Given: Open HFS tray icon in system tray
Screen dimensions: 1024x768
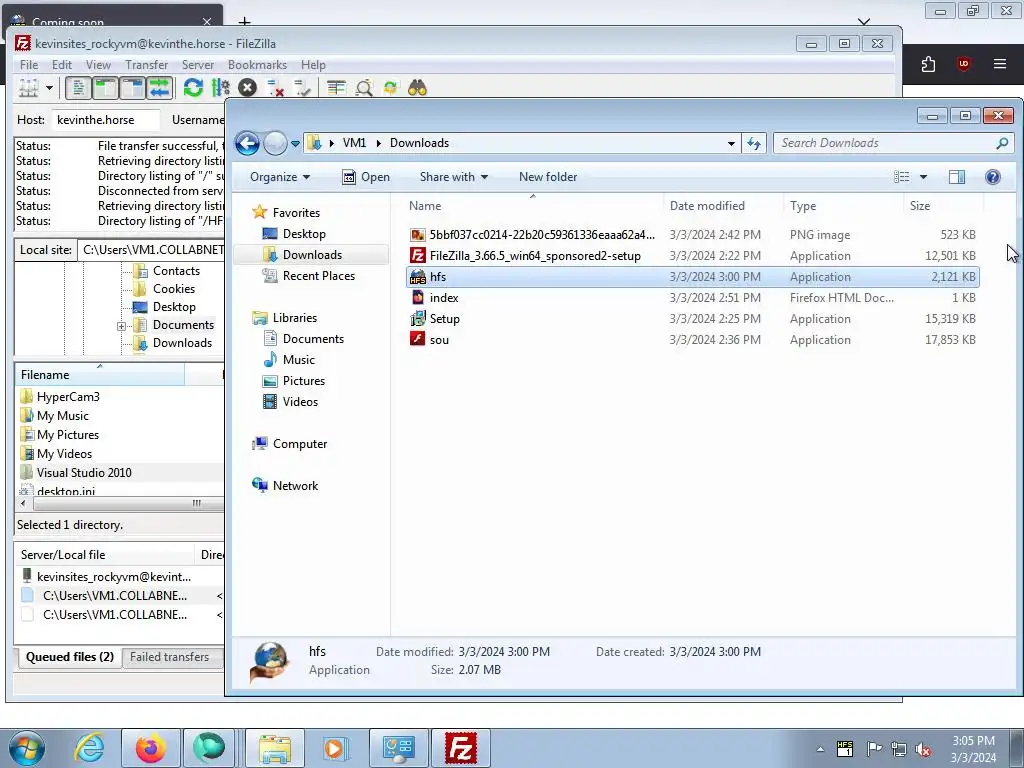Looking at the screenshot, I should pyautogui.click(x=844, y=748).
